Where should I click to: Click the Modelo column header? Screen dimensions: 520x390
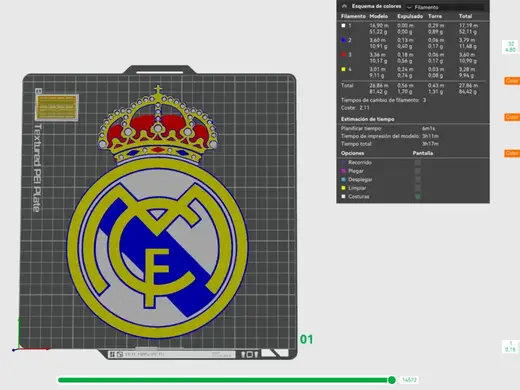378,16
